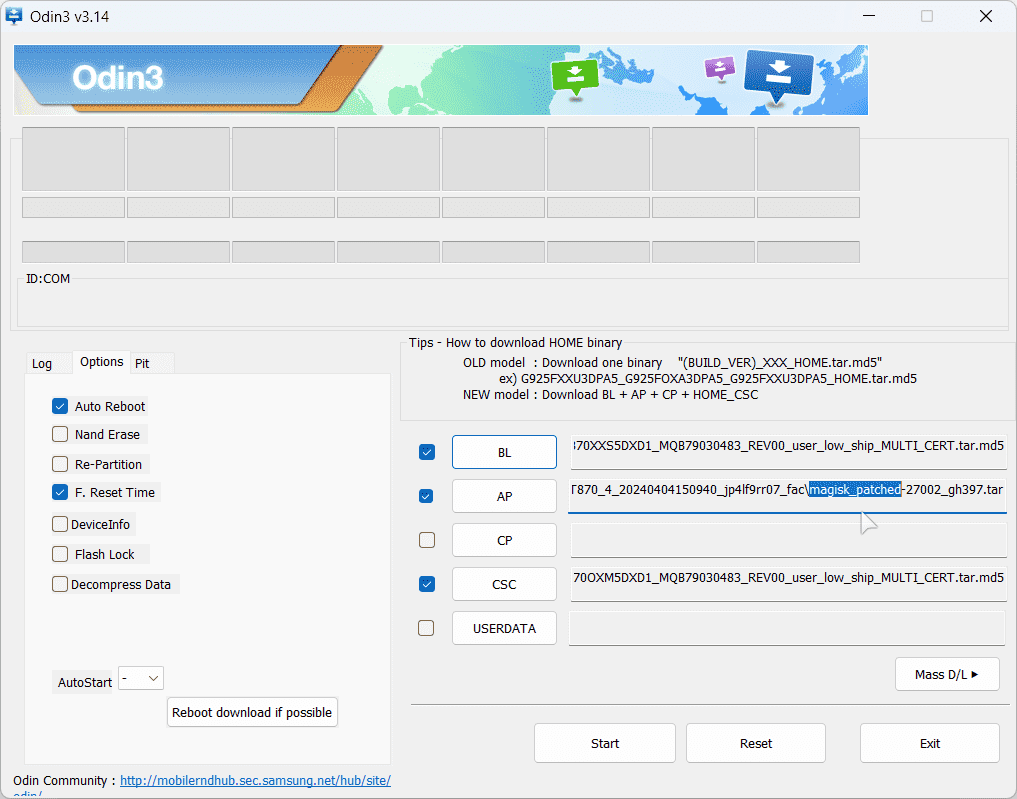
Task: Uncheck the BL file checkbox
Action: tap(427, 452)
